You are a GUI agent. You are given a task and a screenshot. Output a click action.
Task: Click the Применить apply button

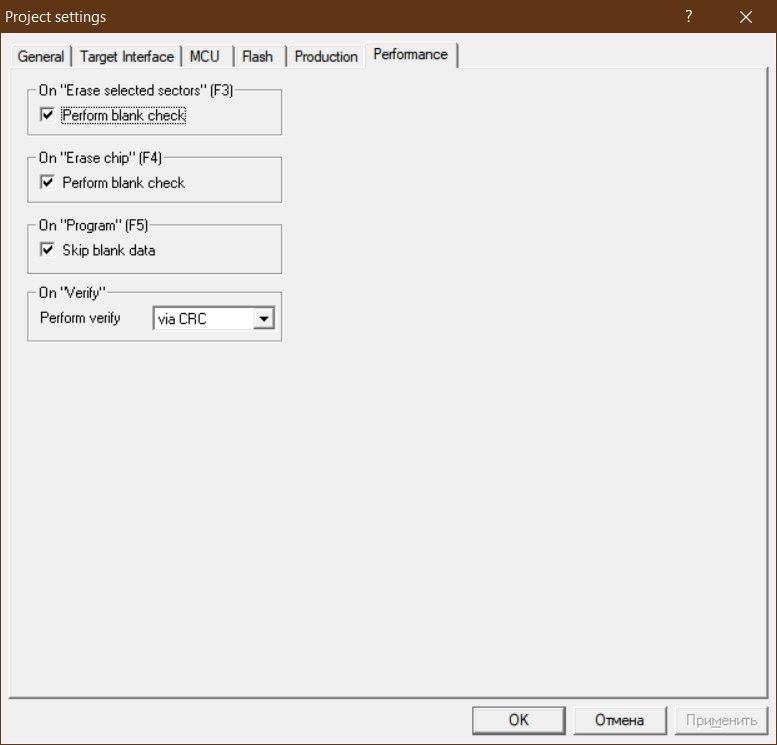pyautogui.click(x=721, y=720)
